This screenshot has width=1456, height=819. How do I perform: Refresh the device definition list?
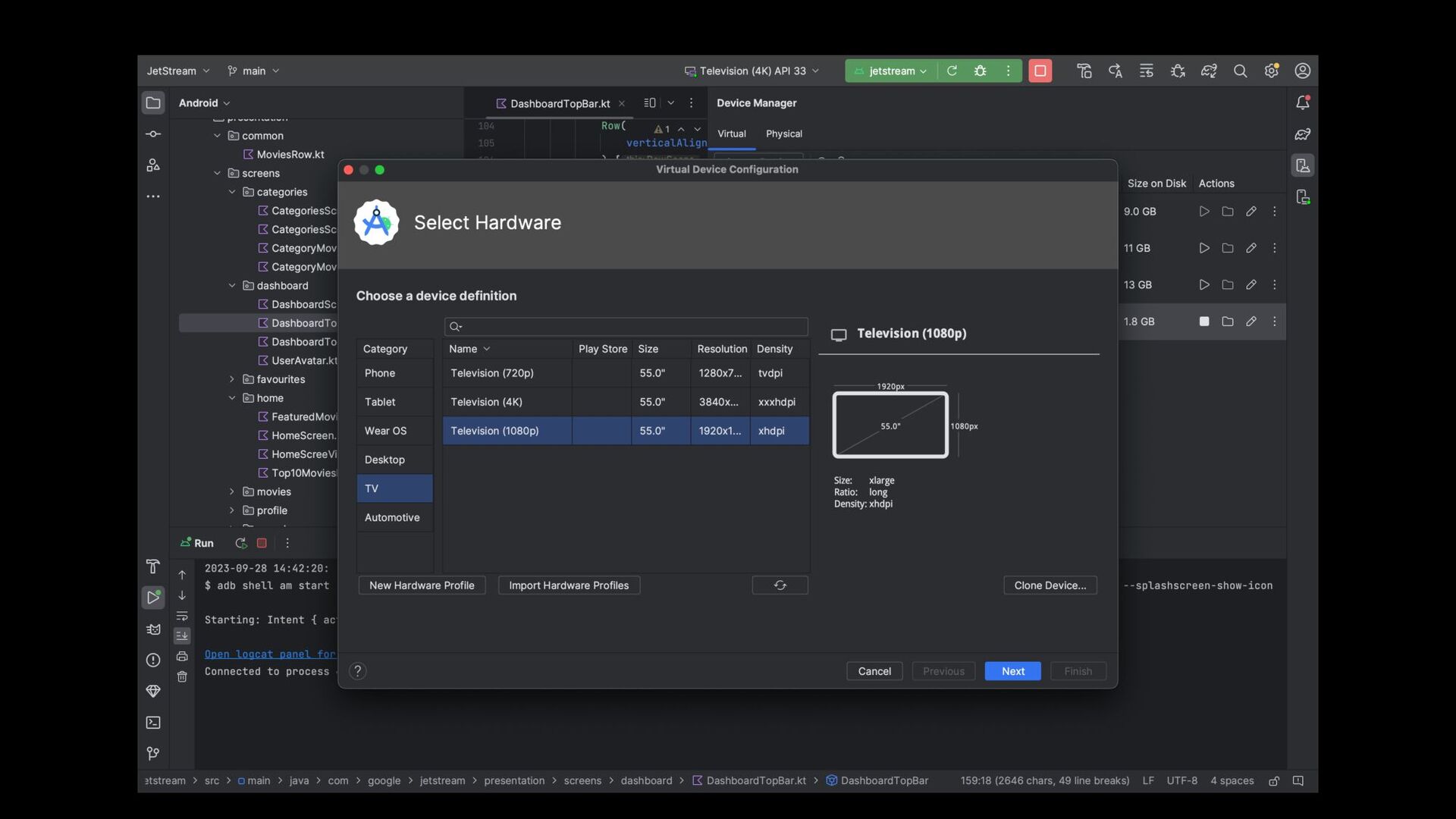(780, 585)
